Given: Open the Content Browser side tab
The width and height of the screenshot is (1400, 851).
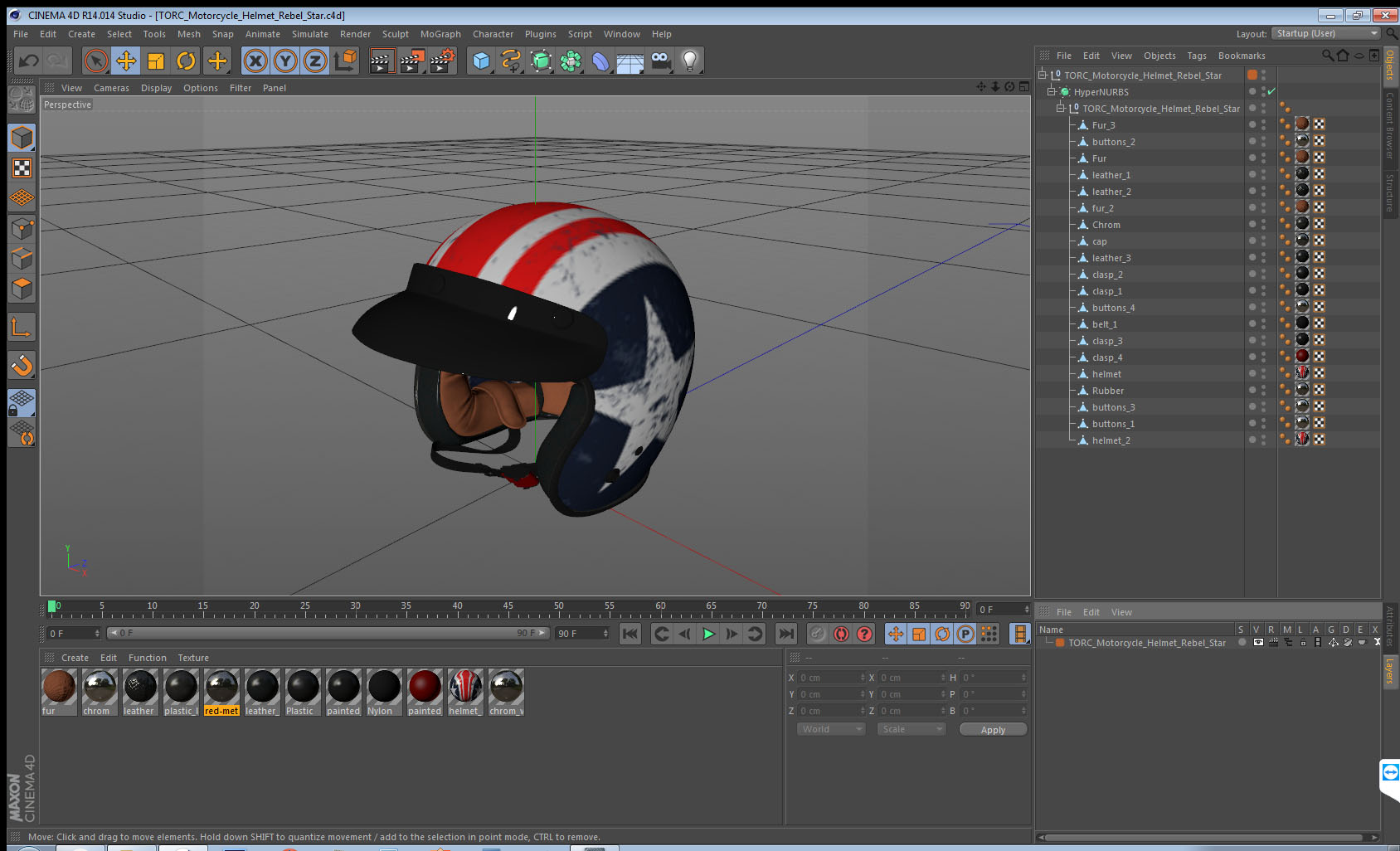Looking at the screenshot, I should pyautogui.click(x=1390, y=124).
